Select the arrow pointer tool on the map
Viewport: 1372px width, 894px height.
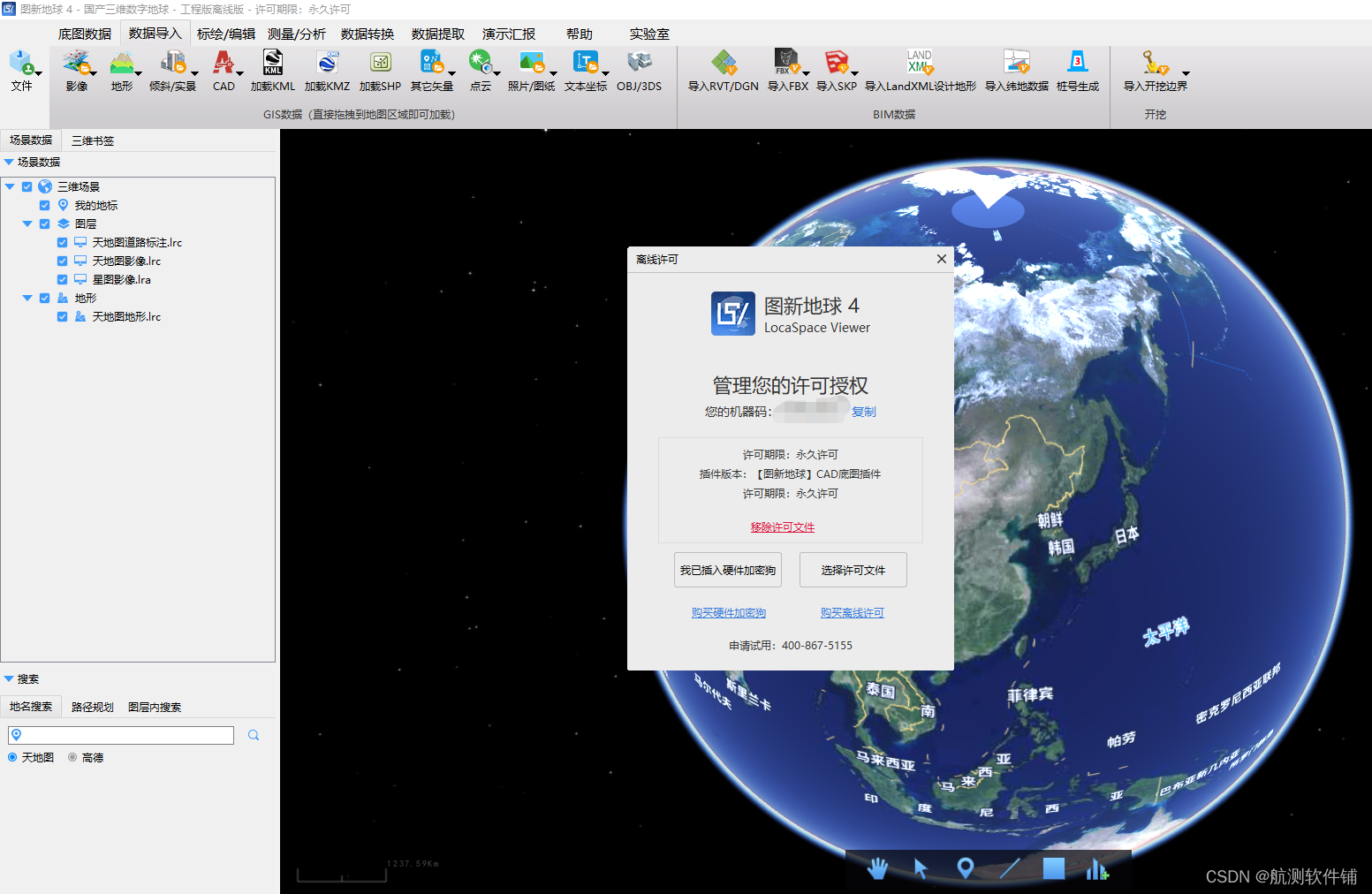[921, 869]
